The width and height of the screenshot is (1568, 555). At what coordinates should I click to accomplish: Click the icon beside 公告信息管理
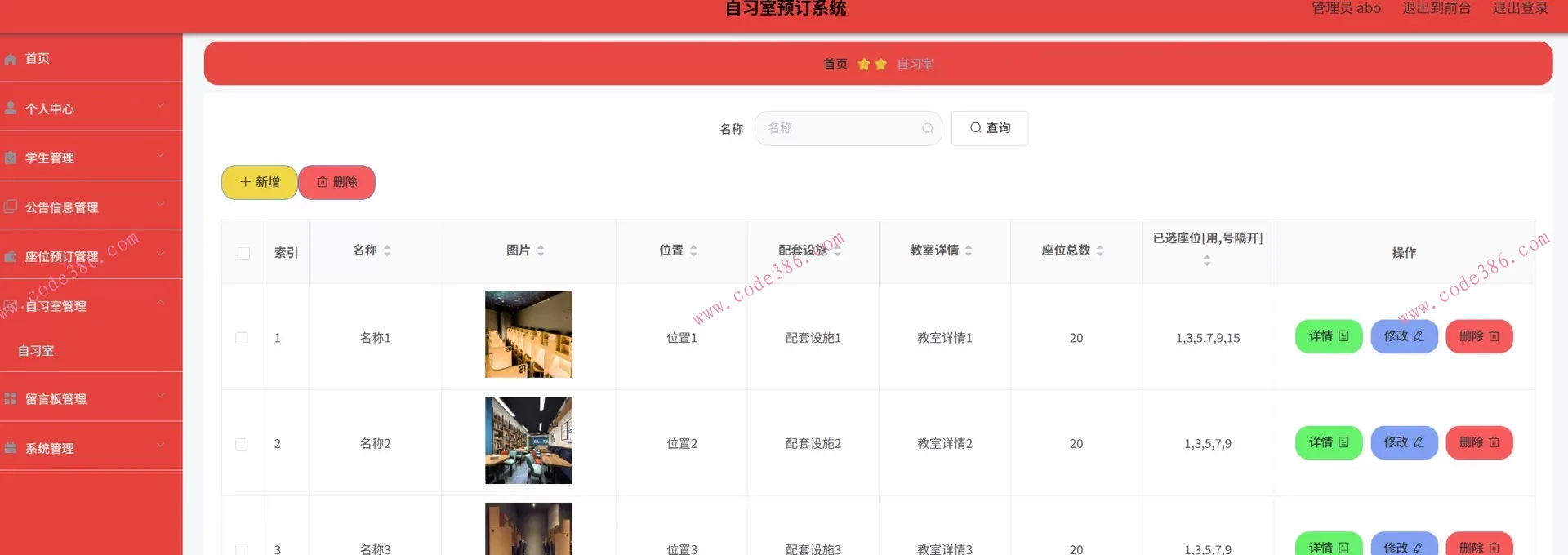coord(11,206)
